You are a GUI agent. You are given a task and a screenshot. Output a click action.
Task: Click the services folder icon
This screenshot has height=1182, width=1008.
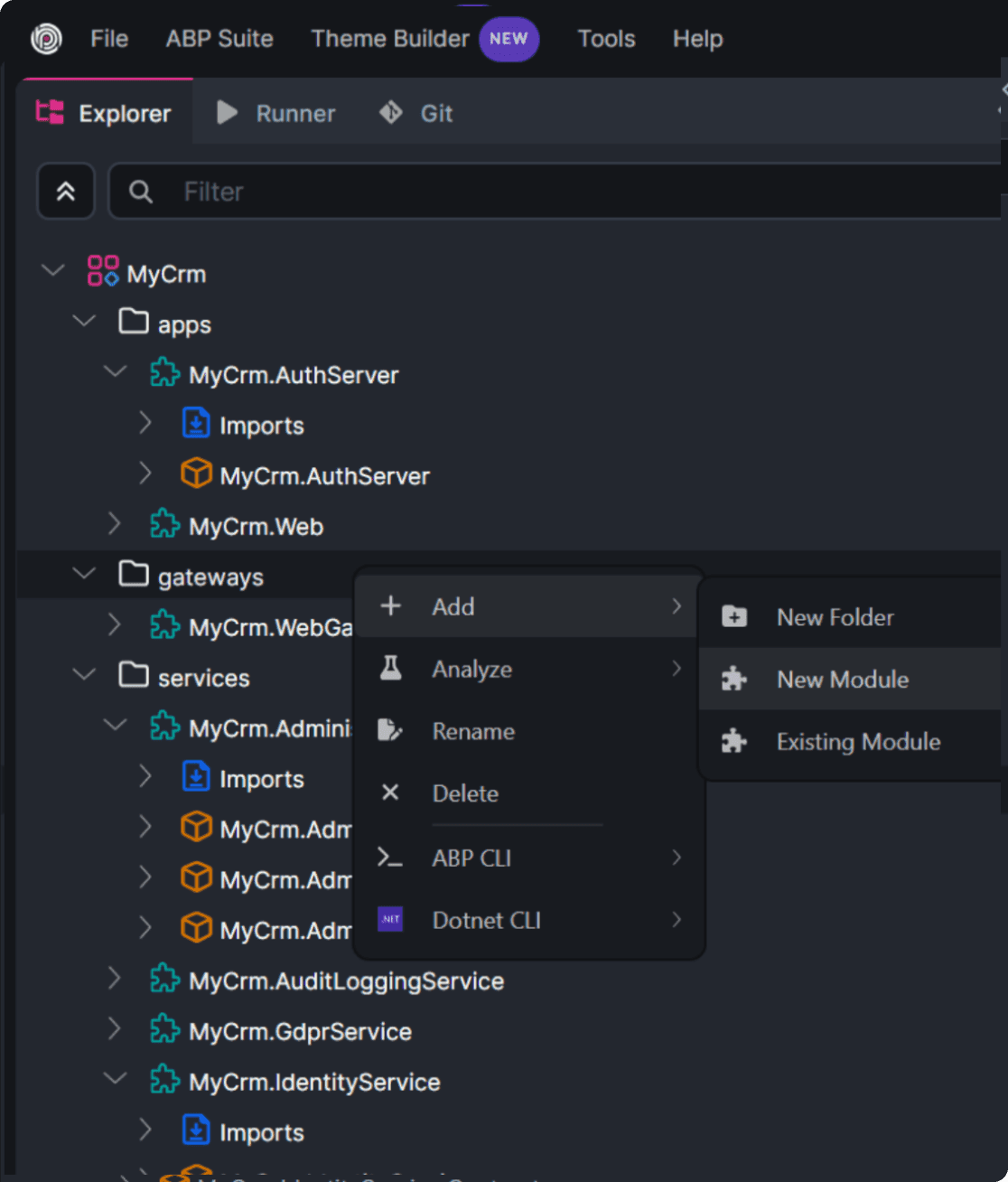134,675
